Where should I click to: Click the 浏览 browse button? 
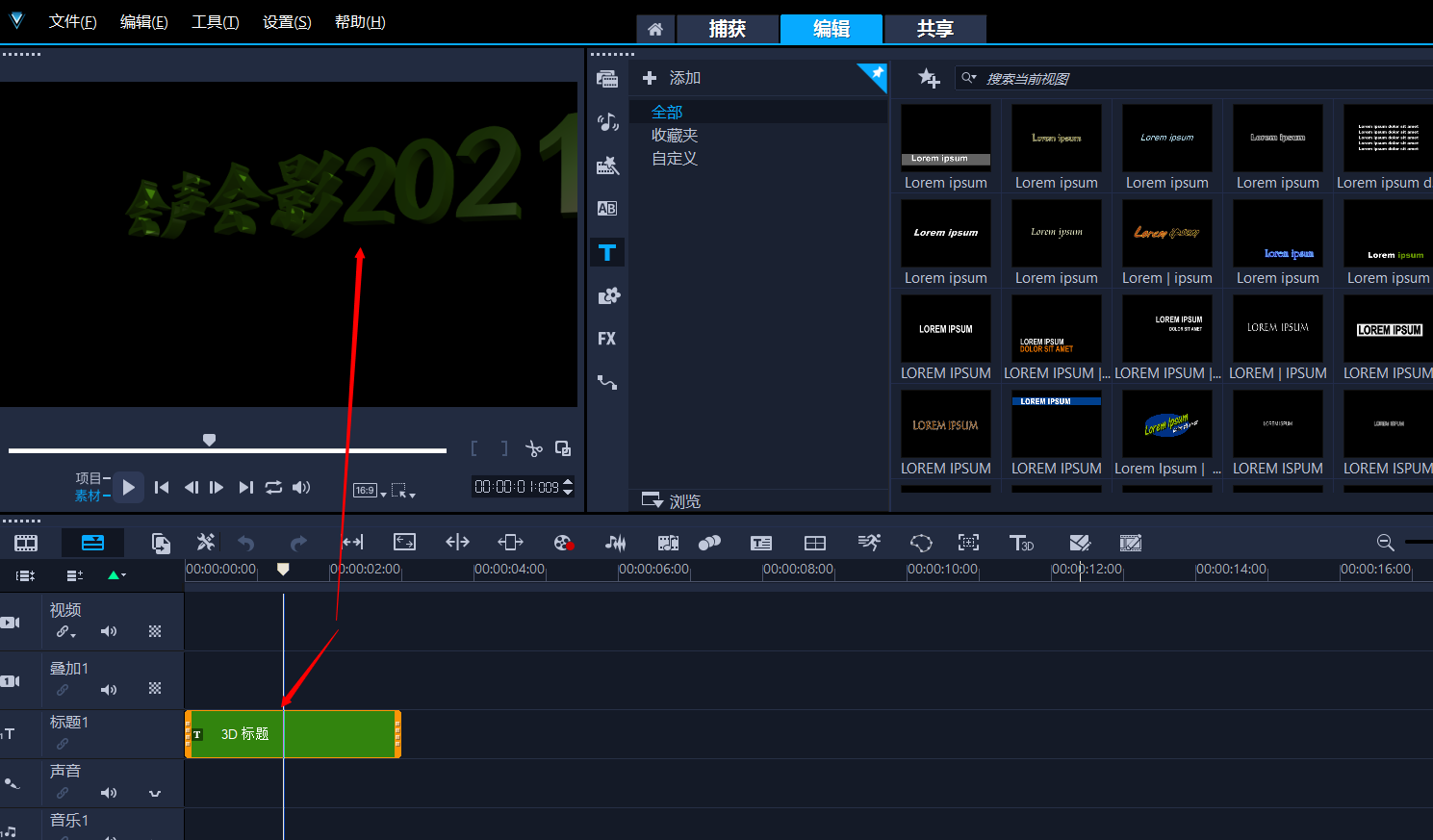tap(672, 501)
